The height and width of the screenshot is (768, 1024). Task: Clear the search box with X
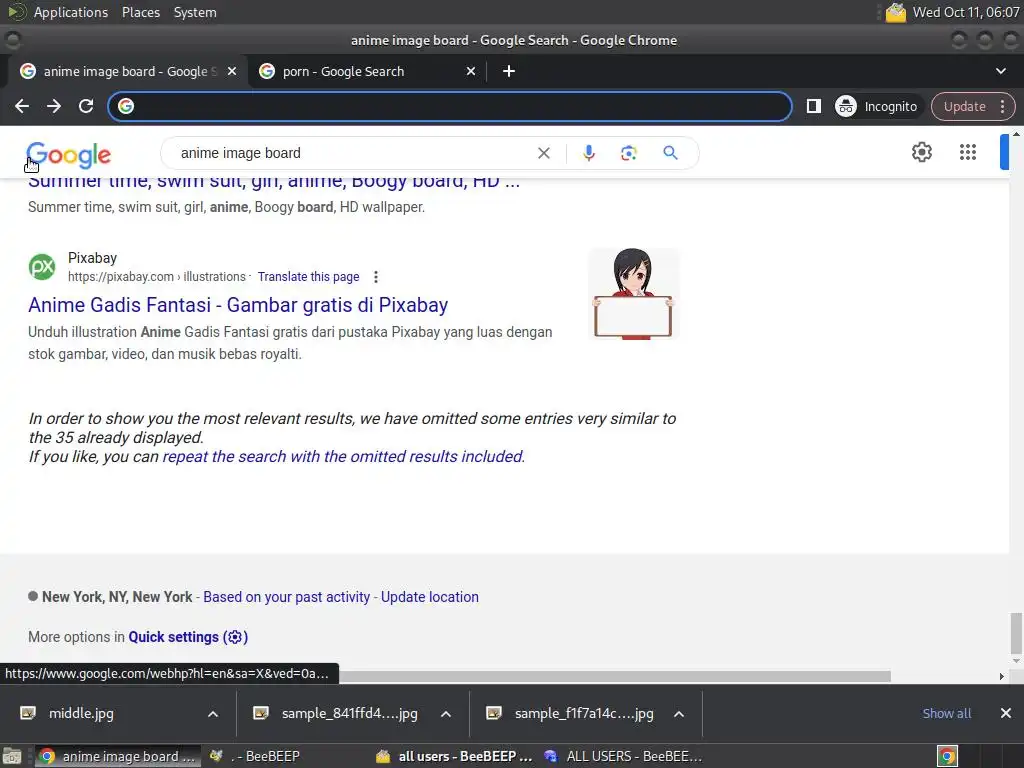tap(543, 153)
